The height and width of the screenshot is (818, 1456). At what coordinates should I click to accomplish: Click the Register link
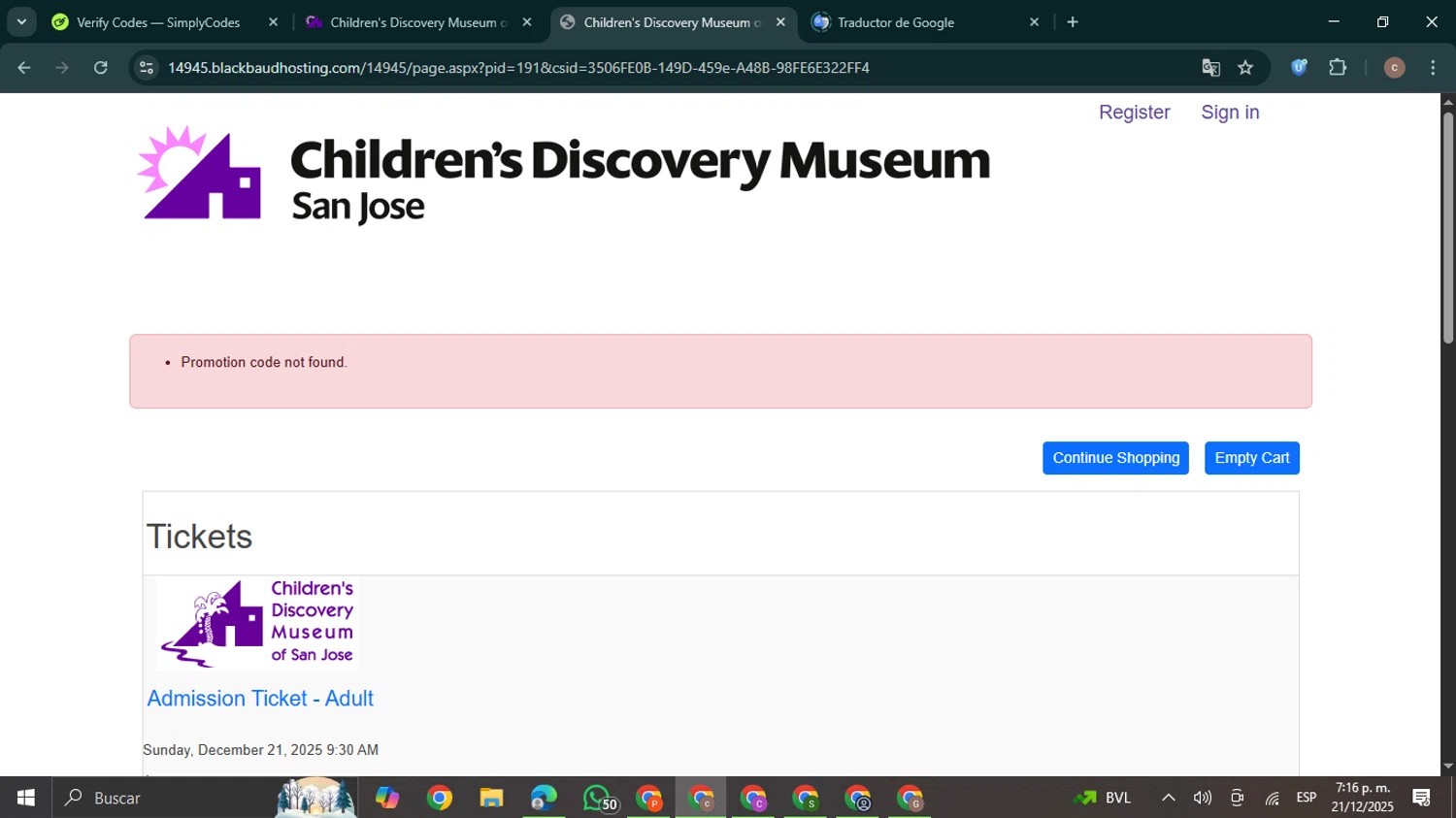[1134, 113]
